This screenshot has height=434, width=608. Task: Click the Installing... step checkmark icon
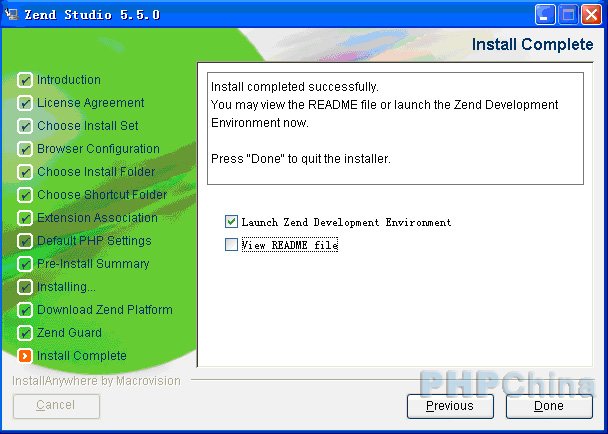tap(25, 287)
